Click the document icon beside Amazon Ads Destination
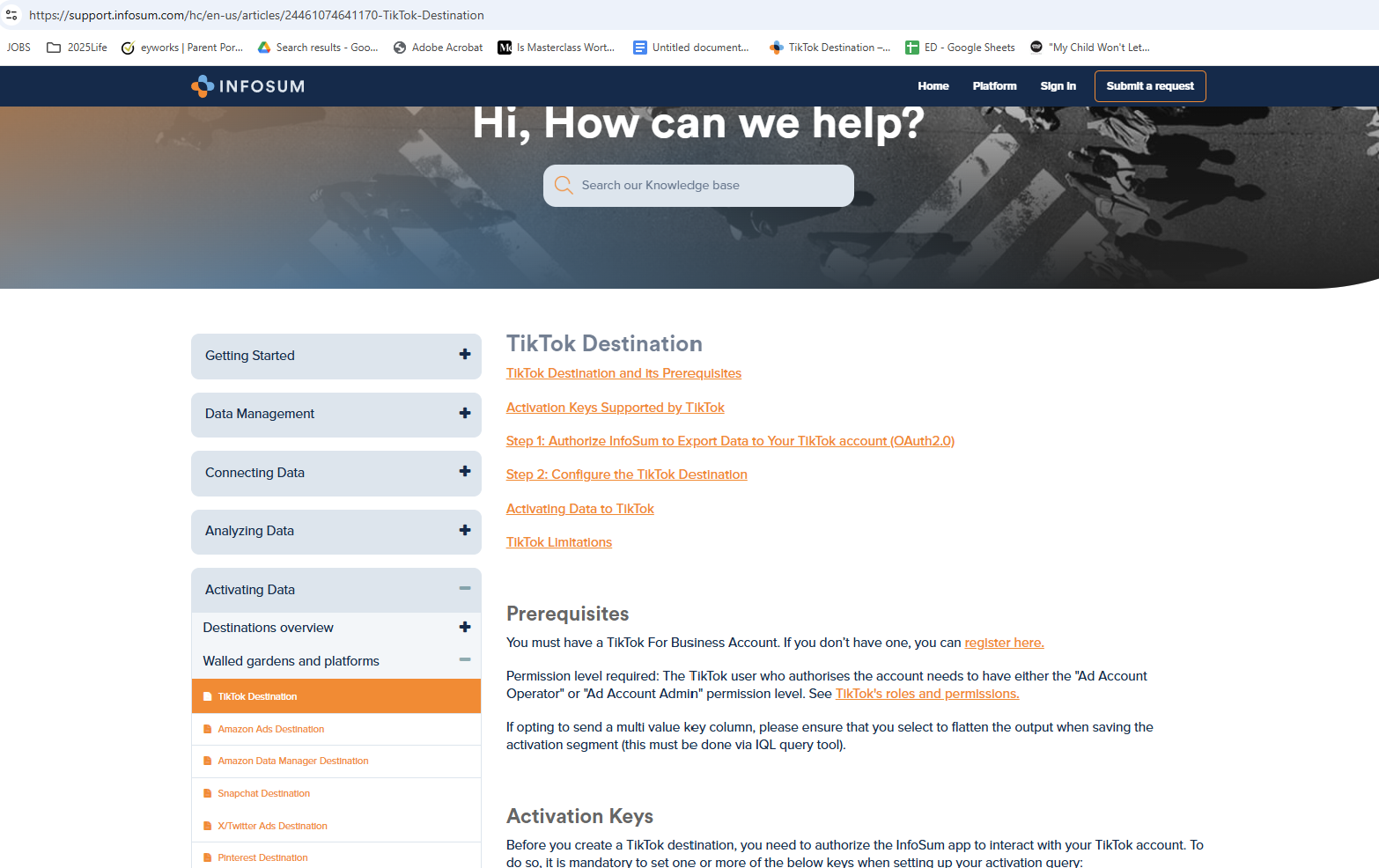The height and width of the screenshot is (868, 1379). coord(208,729)
